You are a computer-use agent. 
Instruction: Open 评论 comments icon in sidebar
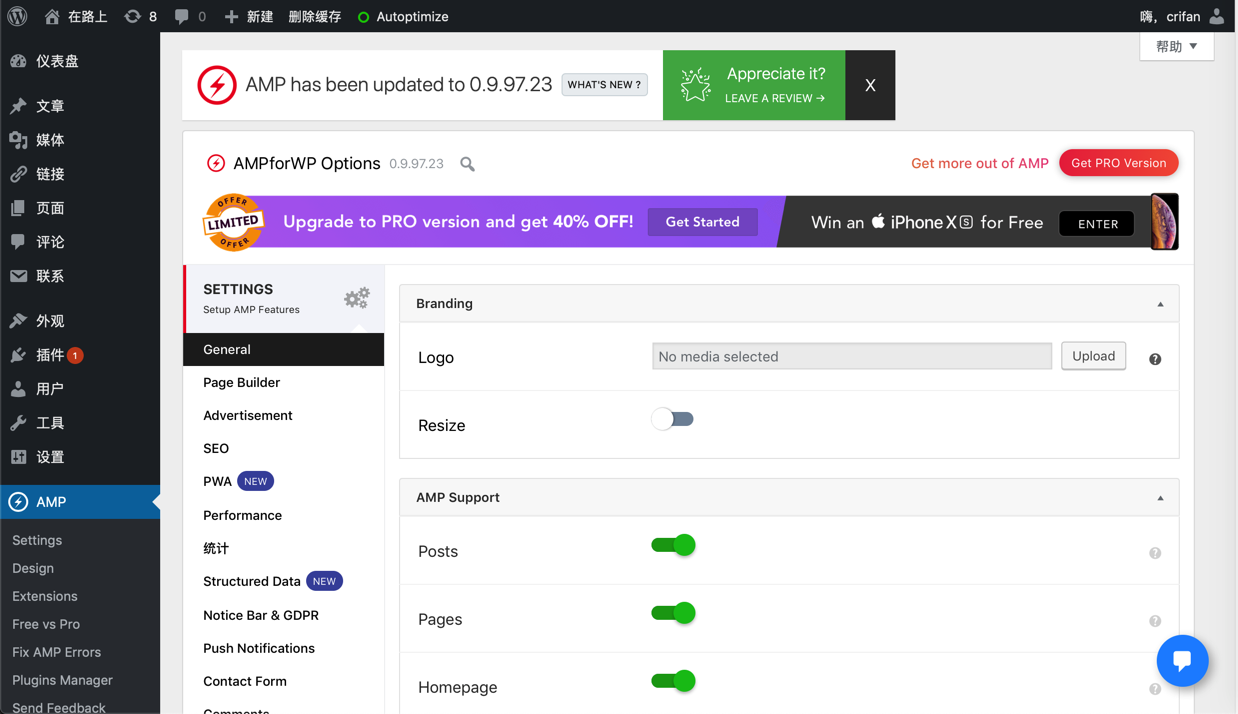pyautogui.click(x=18, y=242)
